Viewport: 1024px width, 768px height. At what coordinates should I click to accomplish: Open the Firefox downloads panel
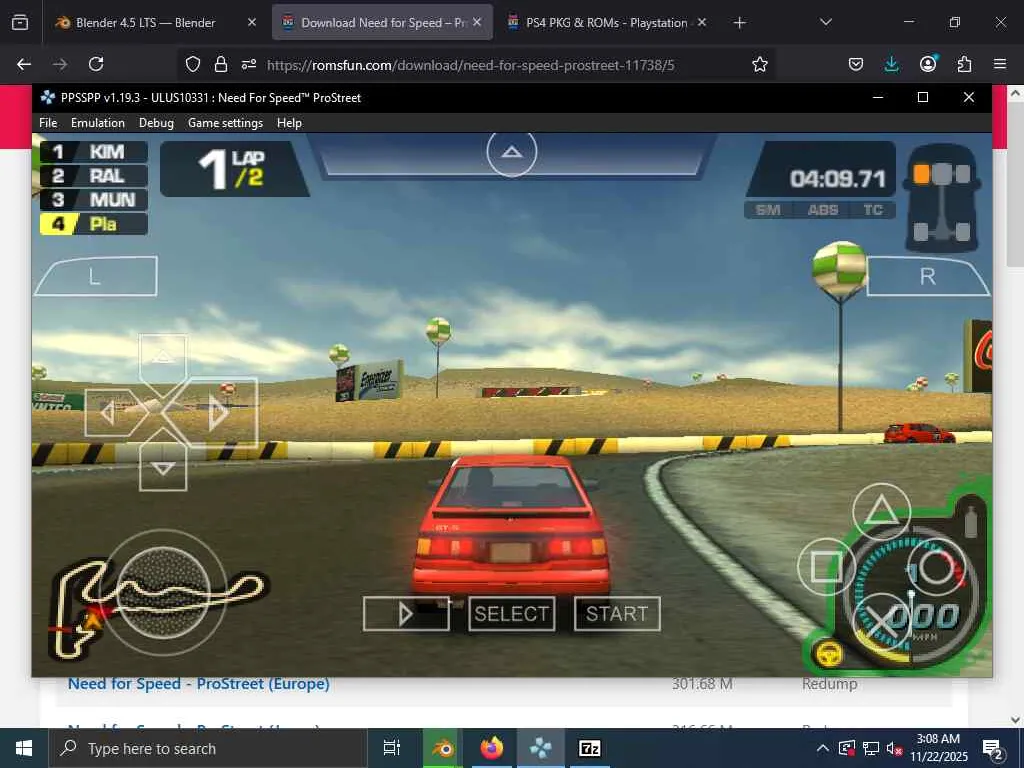click(x=891, y=64)
